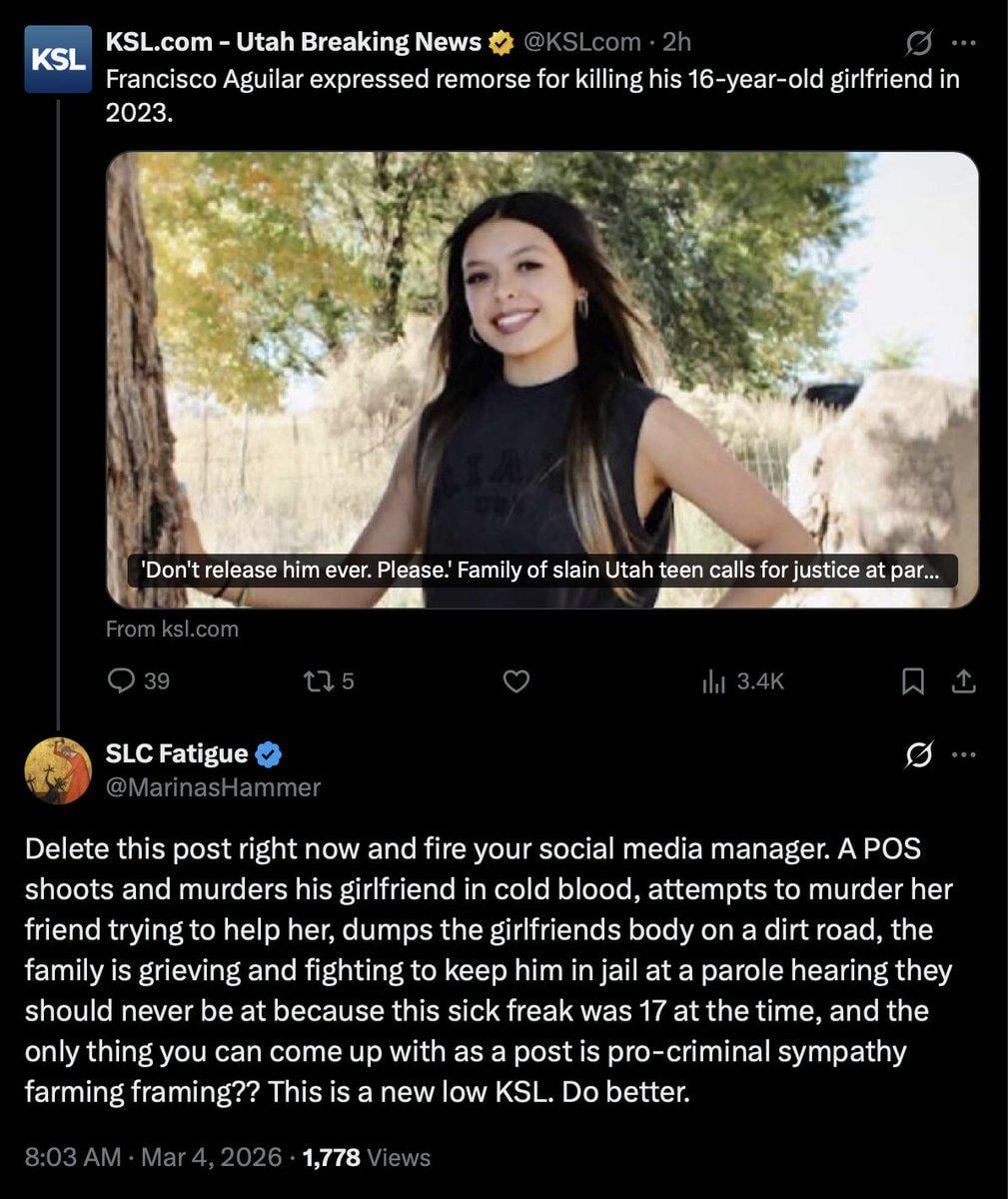This screenshot has width=1008, height=1199.
Task: Open Grok icon on KSL post
Action: click(917, 43)
